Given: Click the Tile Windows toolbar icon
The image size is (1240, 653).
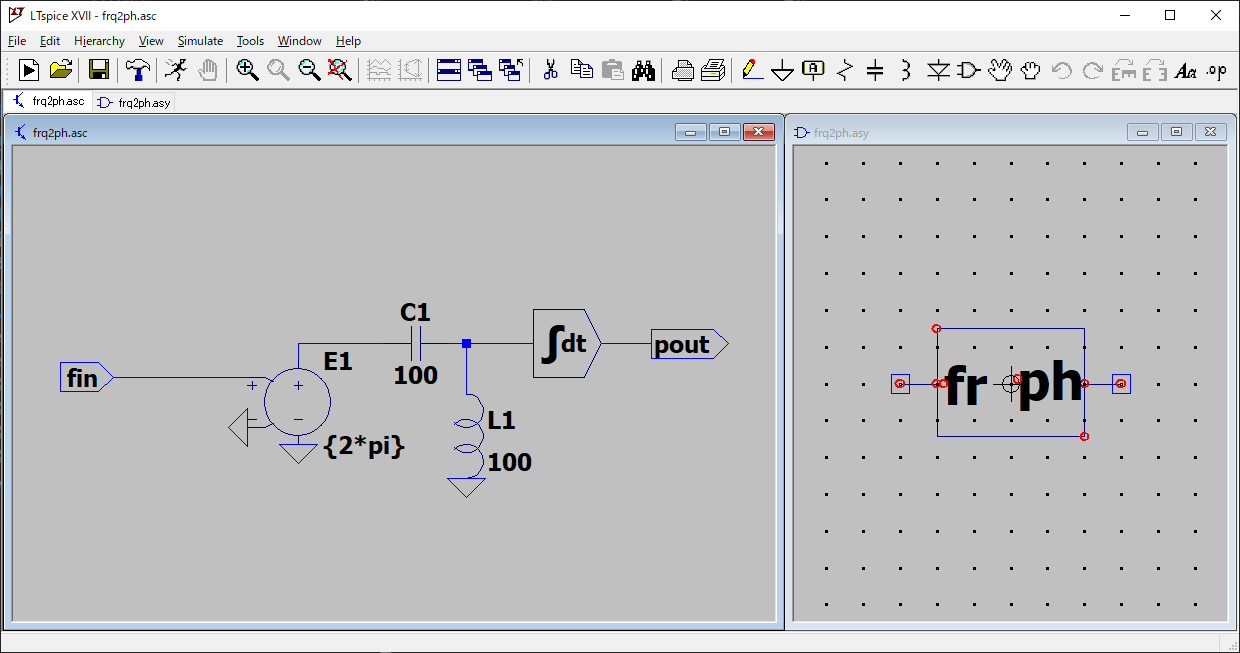Looking at the screenshot, I should (449, 70).
